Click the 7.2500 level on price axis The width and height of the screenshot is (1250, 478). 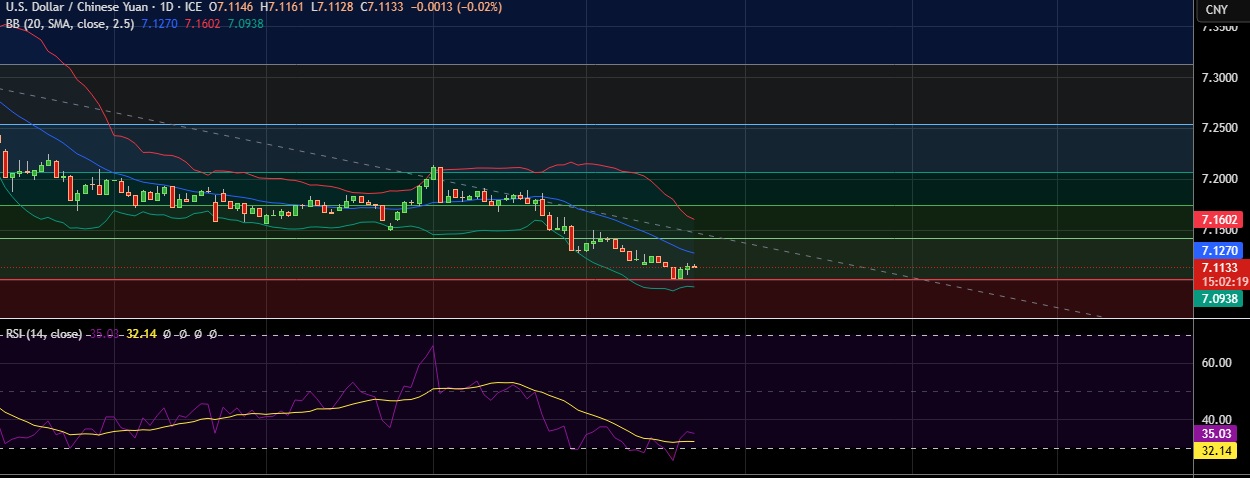1218,128
